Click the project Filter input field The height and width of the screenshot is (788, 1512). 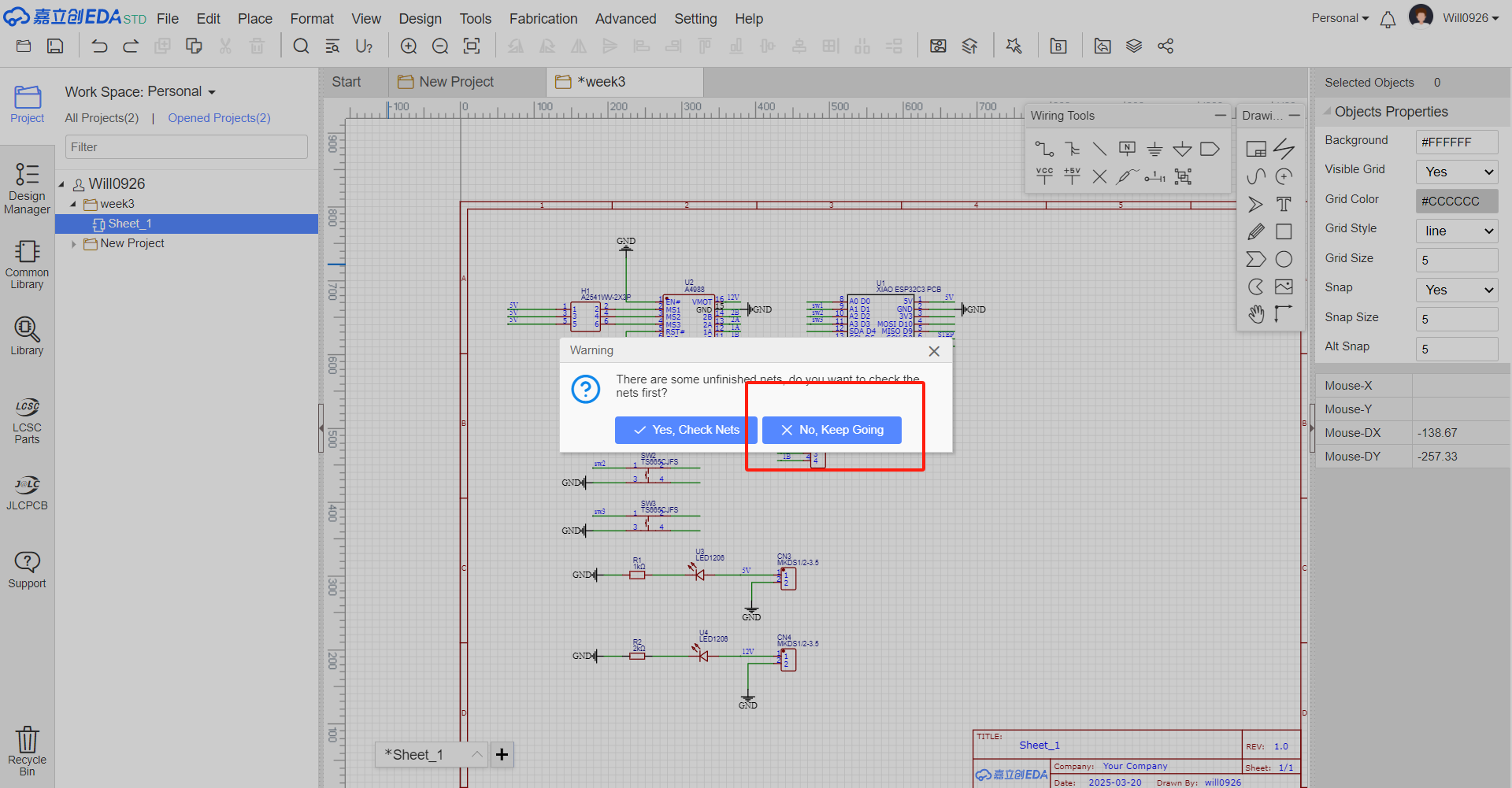tap(186, 147)
